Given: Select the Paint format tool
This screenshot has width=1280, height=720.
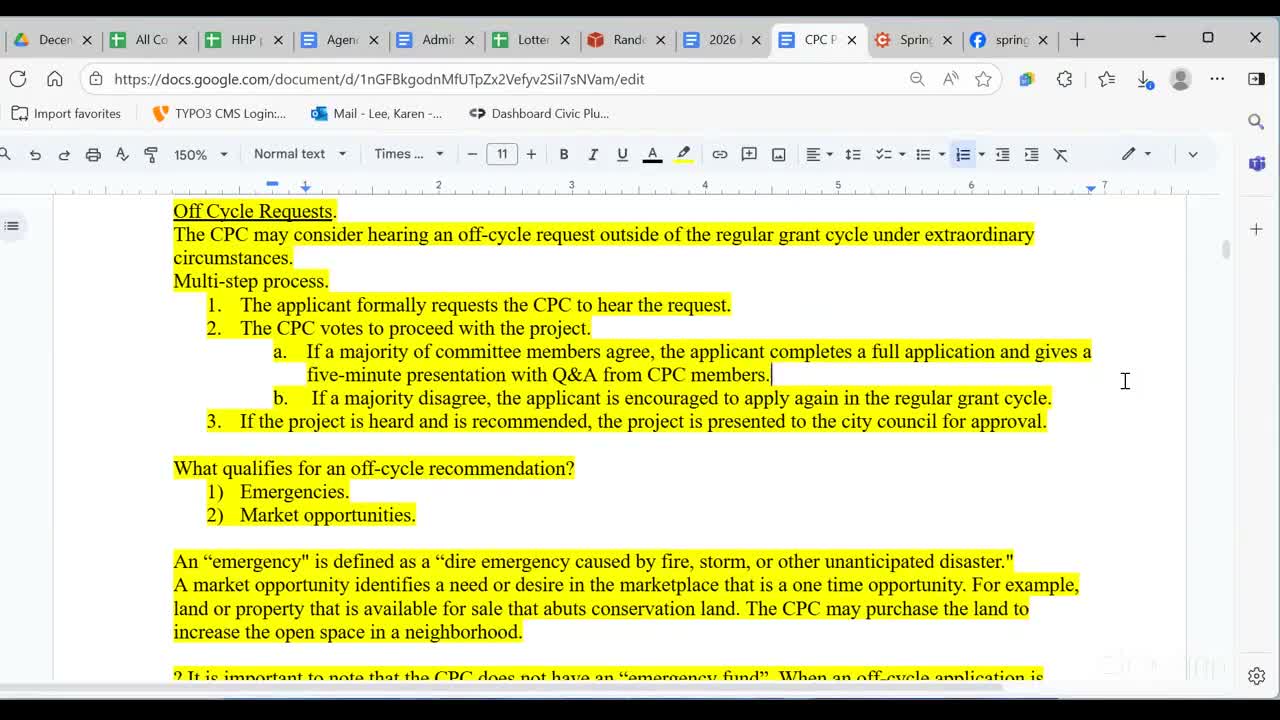Looking at the screenshot, I should click(x=150, y=154).
